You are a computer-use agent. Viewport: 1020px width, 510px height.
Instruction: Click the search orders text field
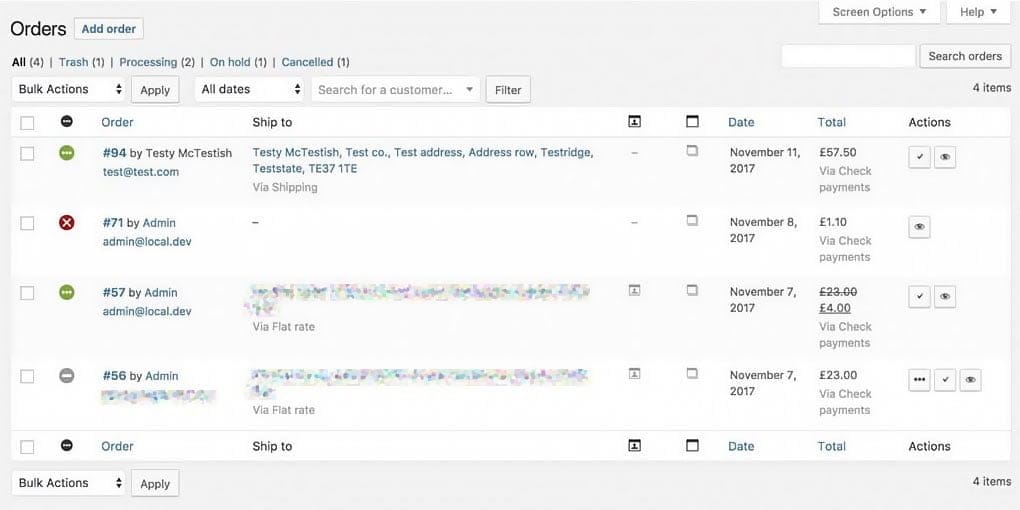click(x=848, y=56)
